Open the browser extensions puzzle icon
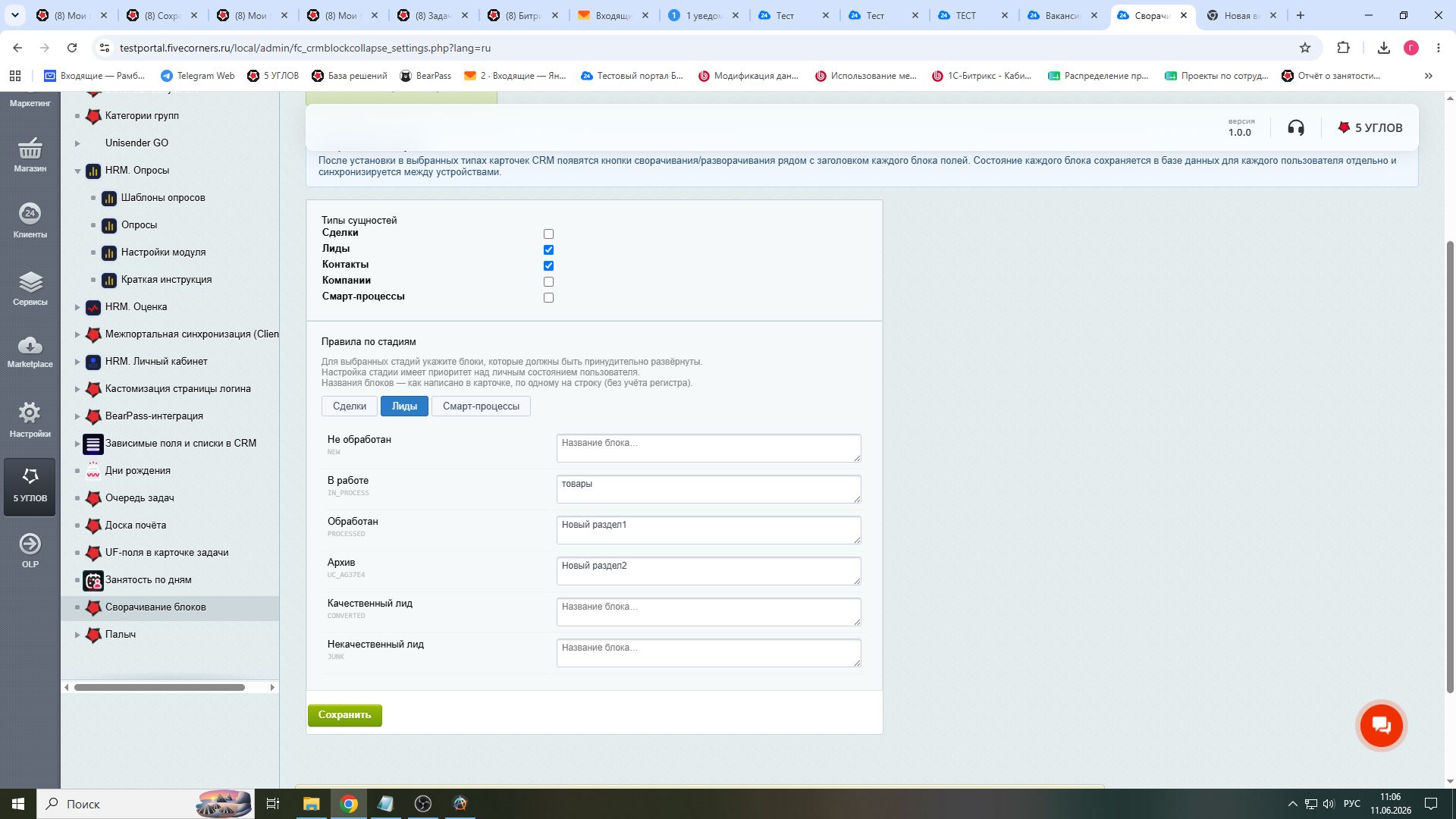The height and width of the screenshot is (819, 1456). (x=1343, y=48)
